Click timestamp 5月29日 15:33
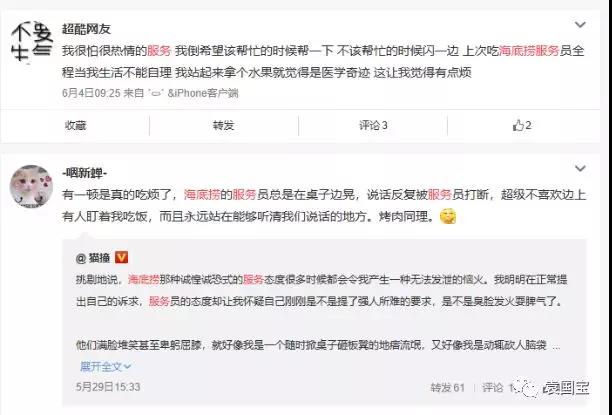The width and height of the screenshot is (612, 415). pos(108,387)
